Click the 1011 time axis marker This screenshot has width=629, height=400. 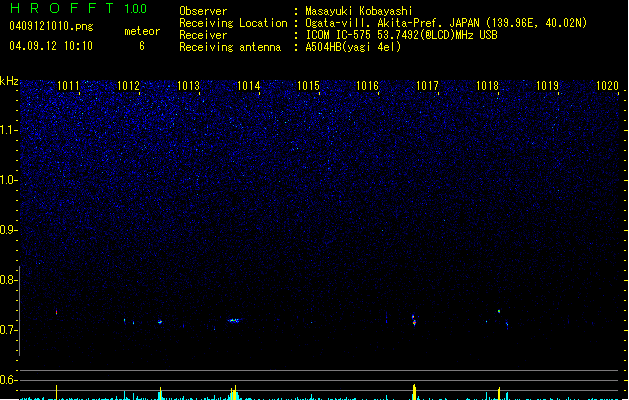pyautogui.click(x=68, y=86)
